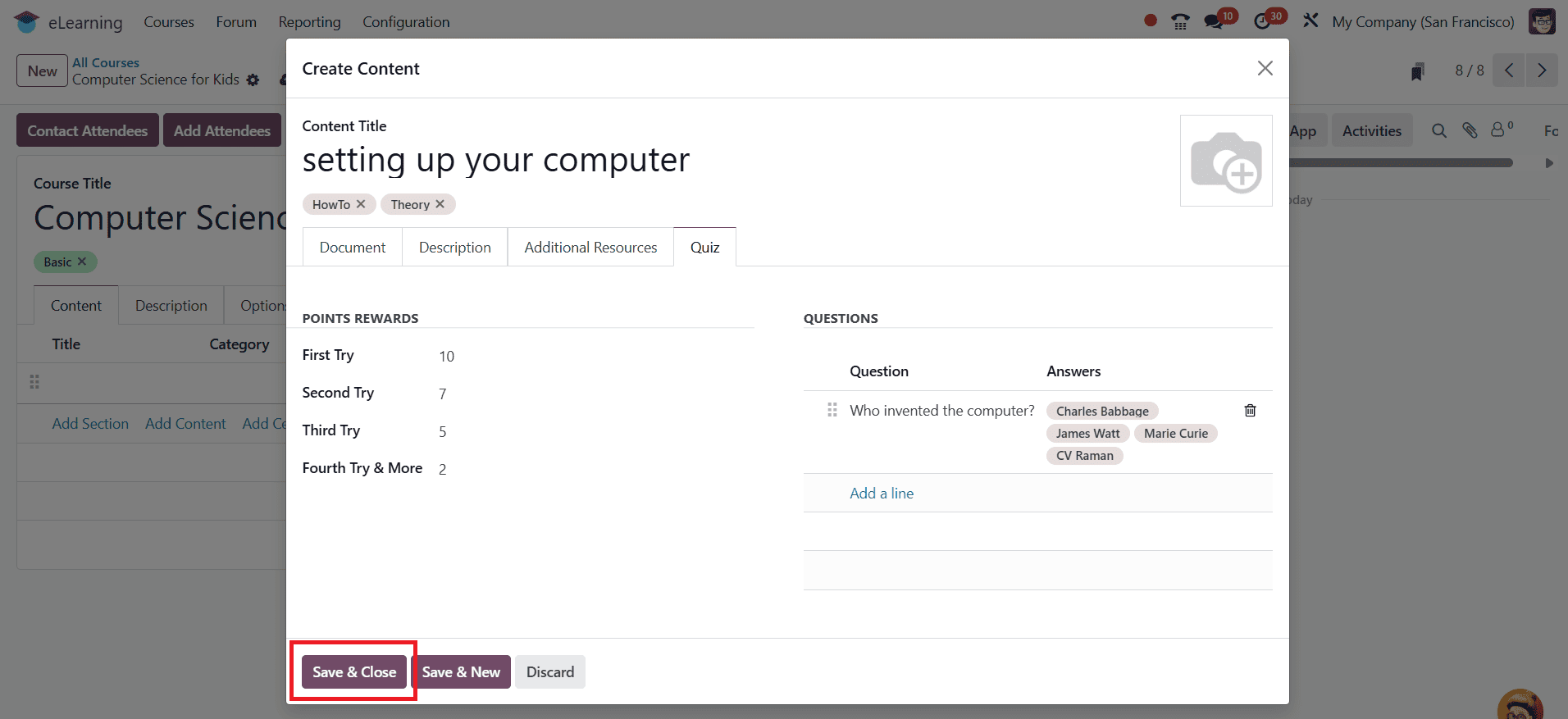Viewport: 1568px width, 719px height.
Task: Edit the Second Try points field
Action: point(595,394)
